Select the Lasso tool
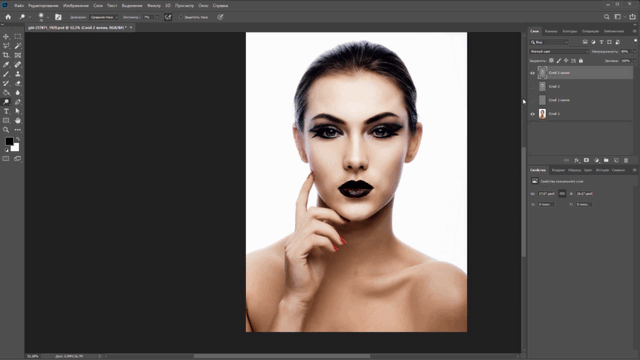 (x=6, y=46)
